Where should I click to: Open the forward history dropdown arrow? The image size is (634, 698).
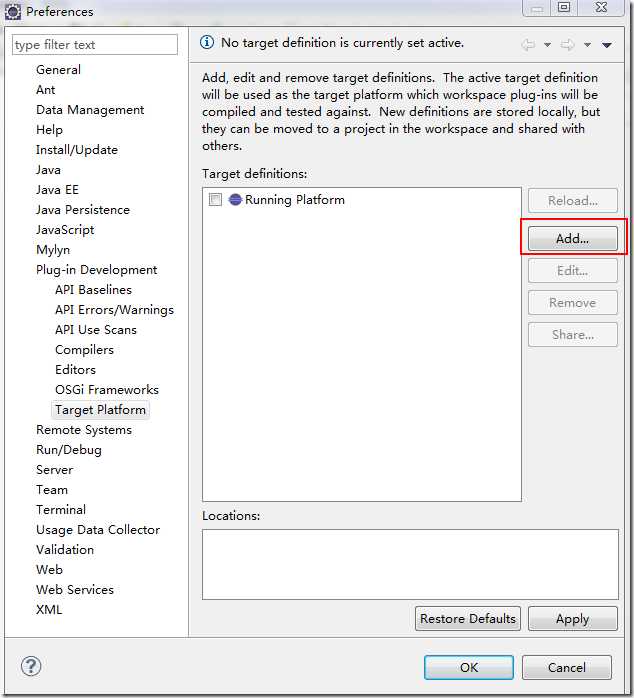coord(587,45)
